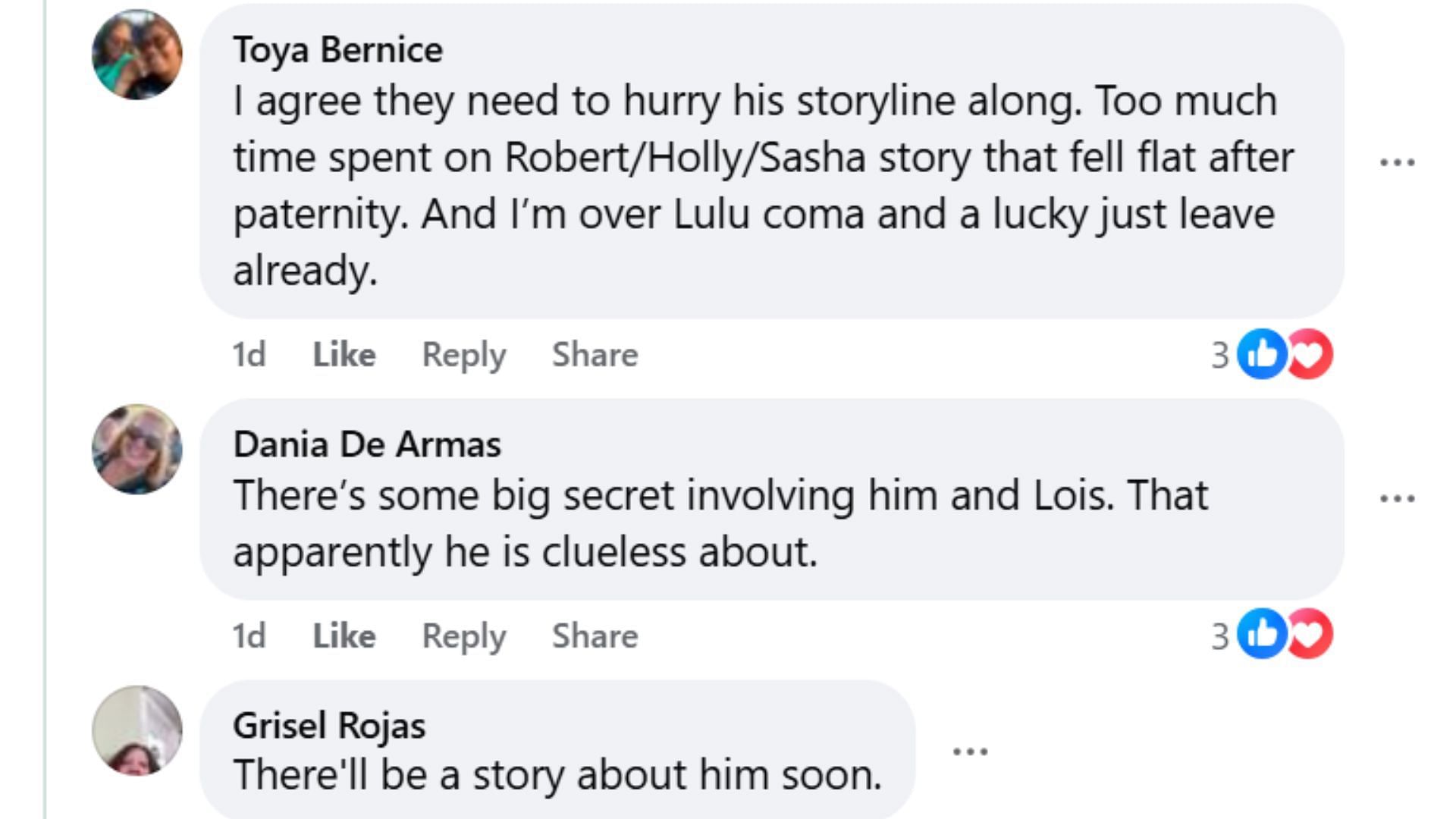Viewport: 1456px width, 819px height.
Task: Open options menu for Toya Bernice's comment
Action: 1397,162
